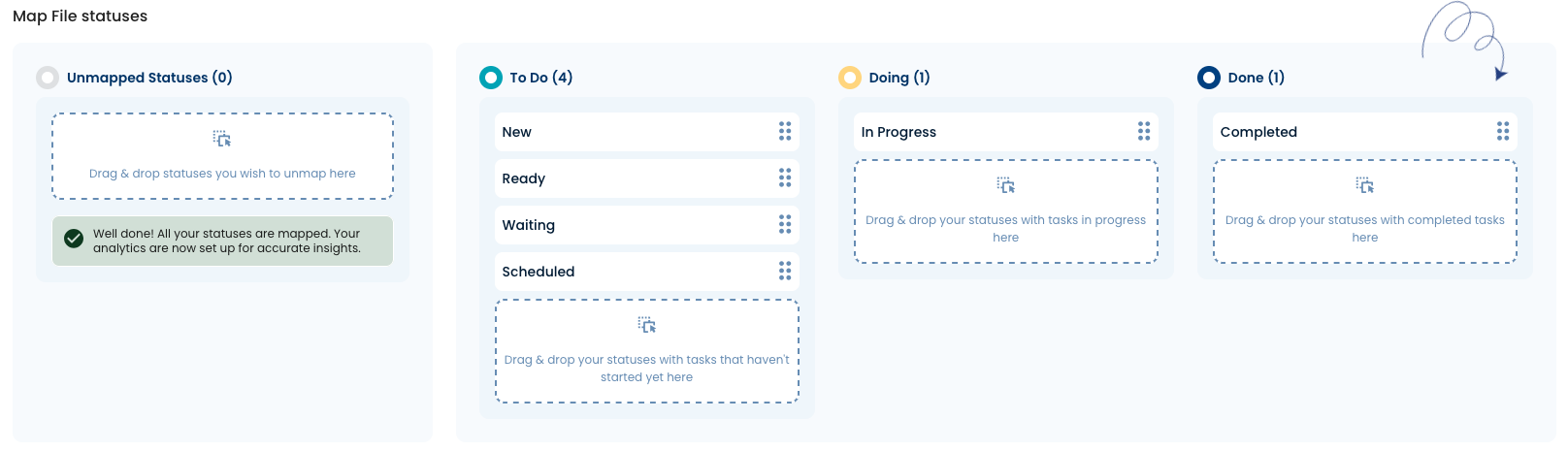This screenshot has height=452, width=1568.
Task: Click the drag handle on Ready status
Action: pyautogui.click(x=785, y=178)
